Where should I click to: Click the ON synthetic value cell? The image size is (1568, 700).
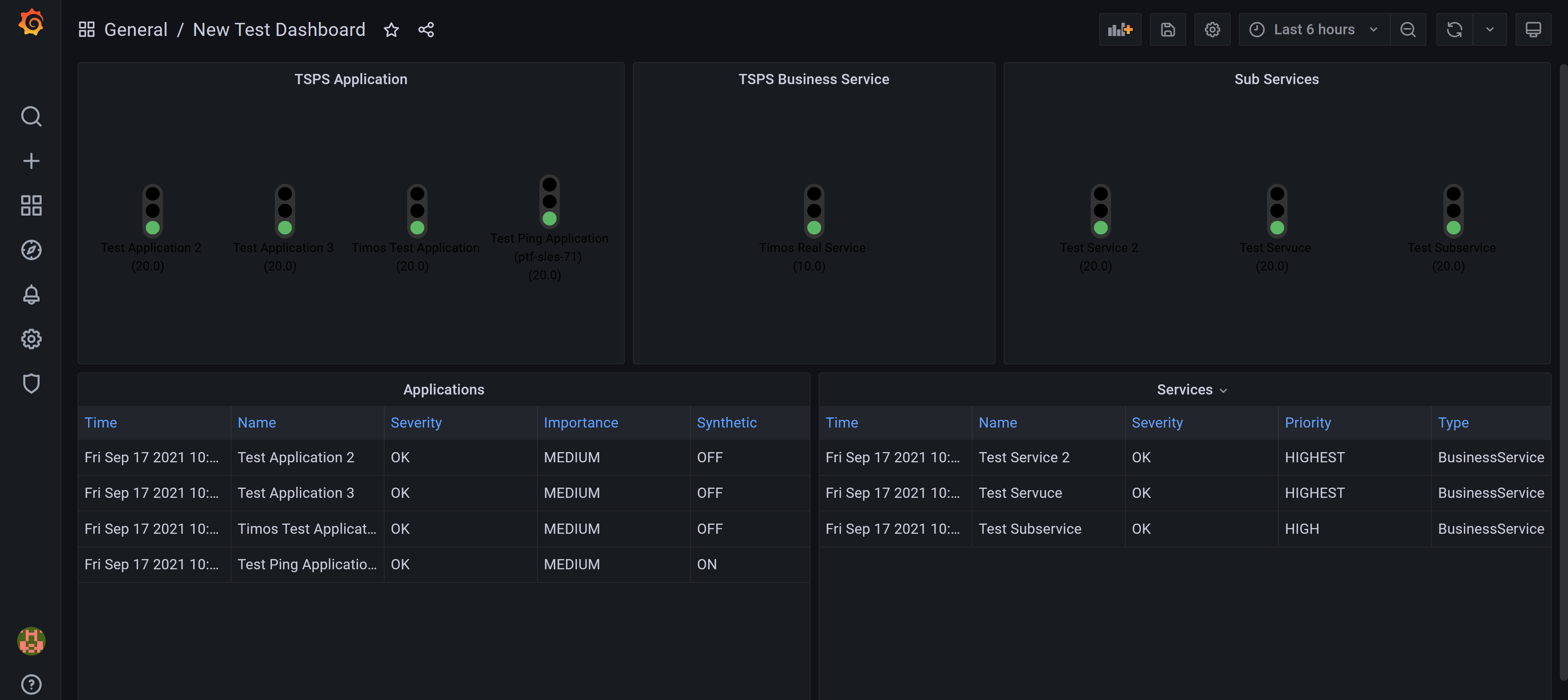(x=750, y=564)
